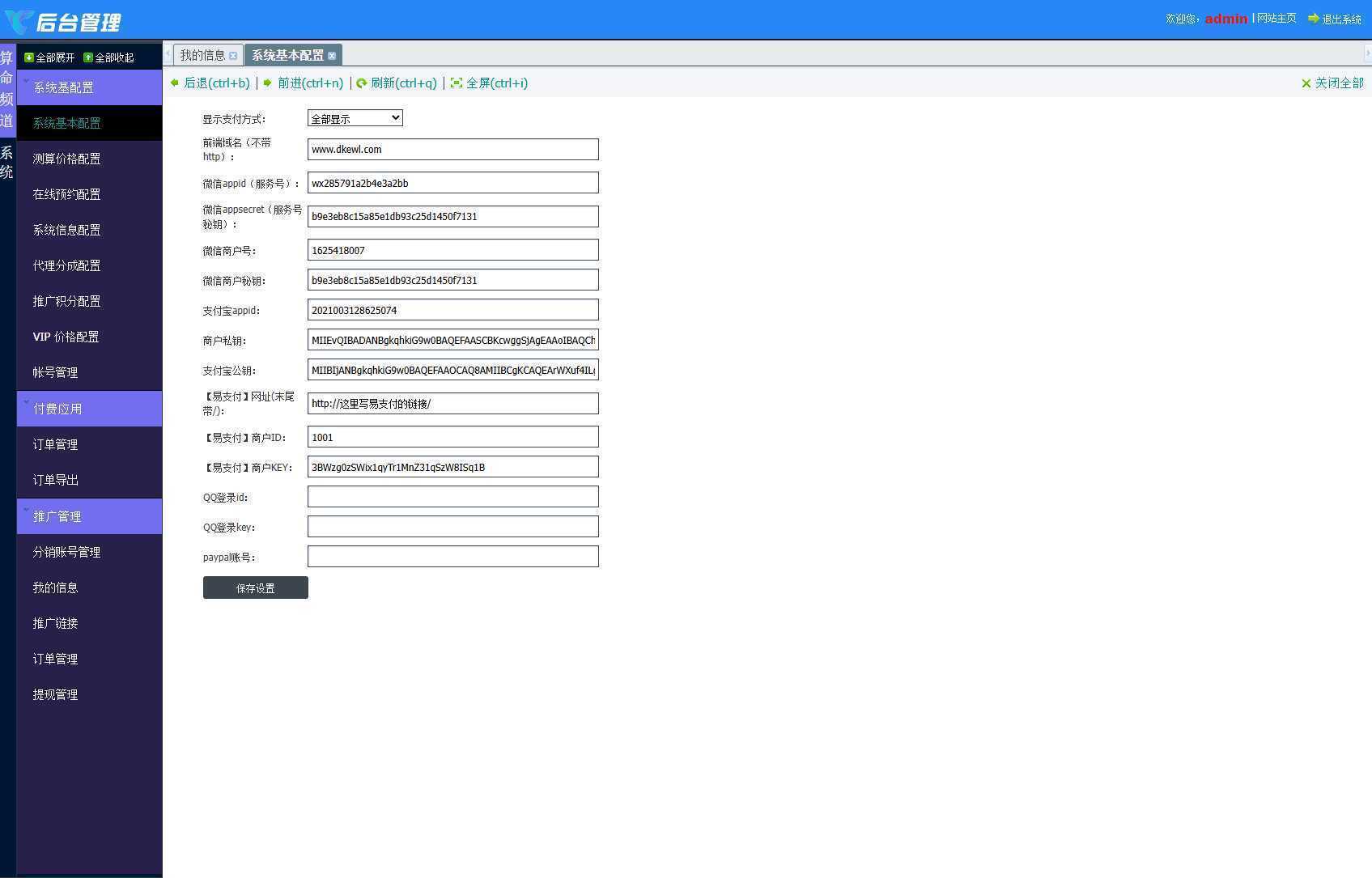Collapse the 系统基配置 section
1372x878 pixels.
[89, 87]
